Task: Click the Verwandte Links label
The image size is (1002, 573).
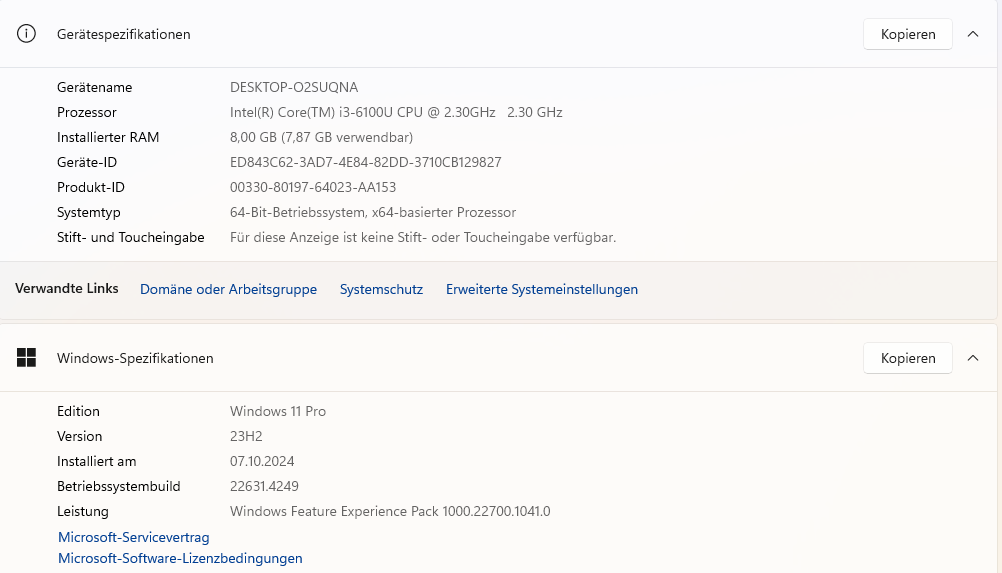Action: pos(66,288)
